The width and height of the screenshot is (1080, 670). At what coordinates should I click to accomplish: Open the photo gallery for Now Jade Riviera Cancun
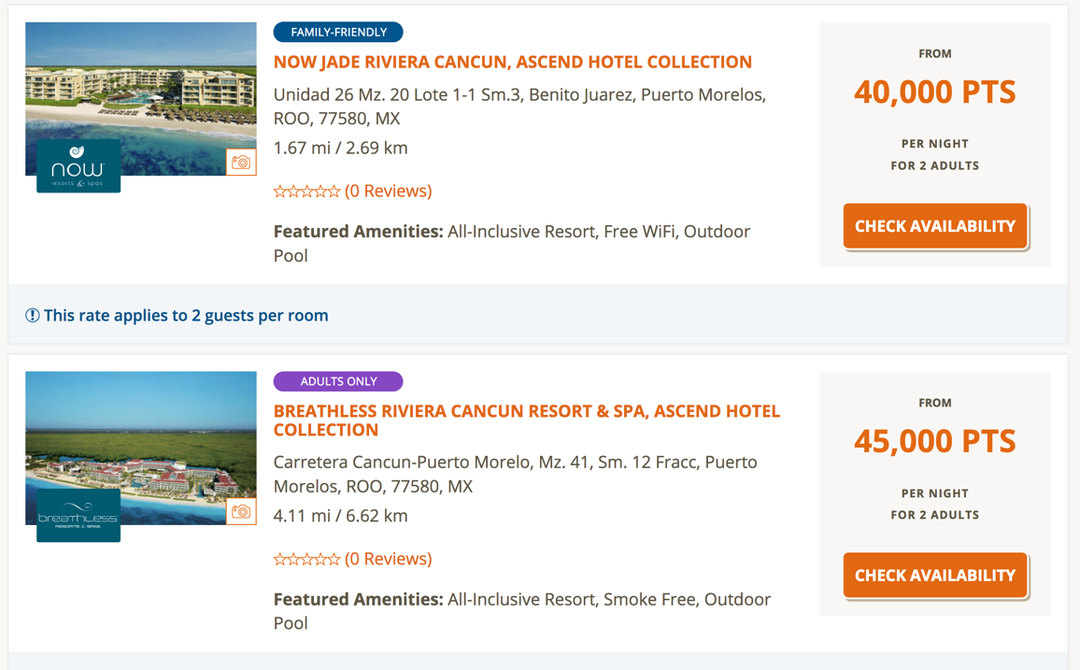[x=241, y=161]
